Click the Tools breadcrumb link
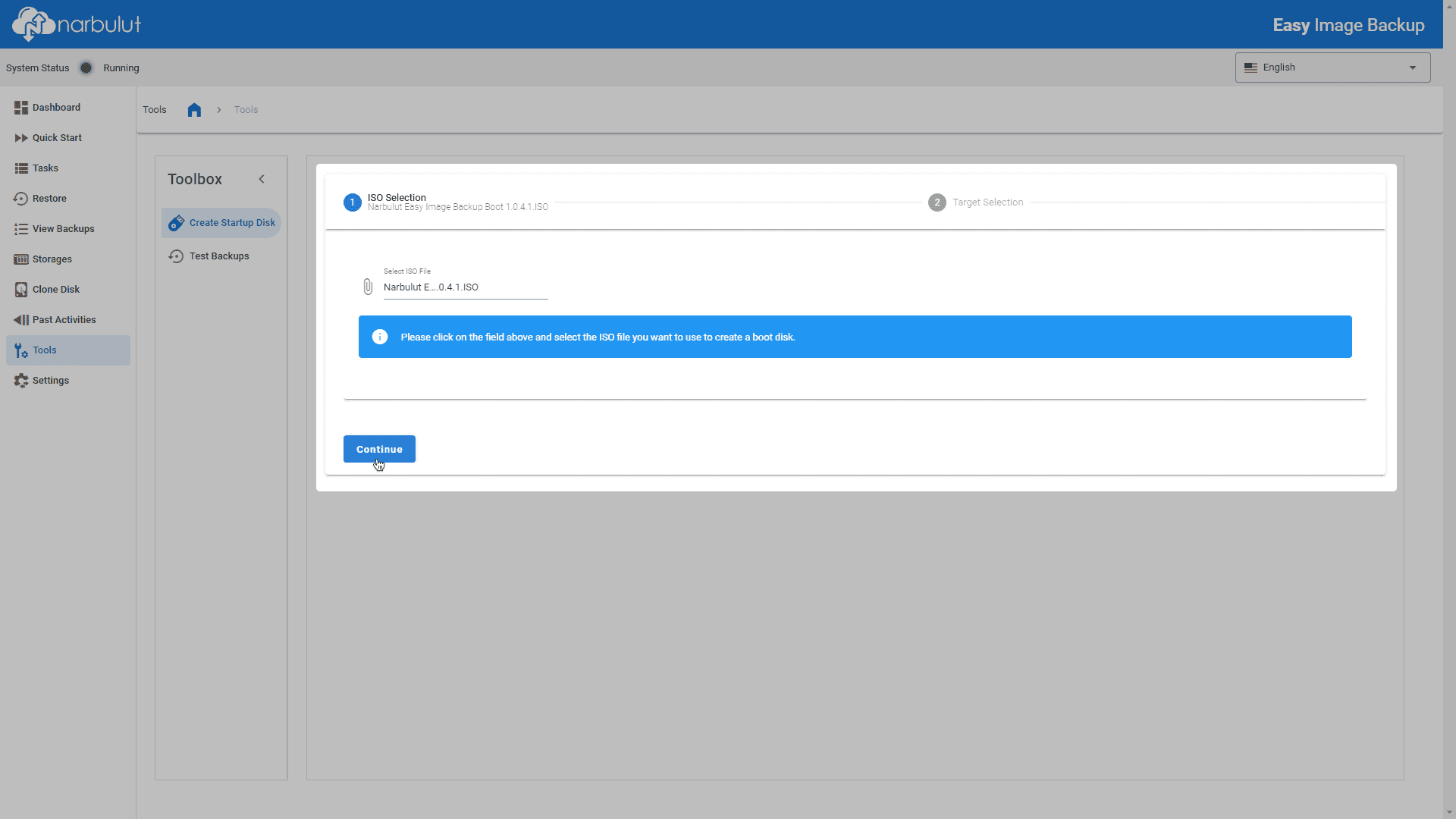 click(x=246, y=110)
